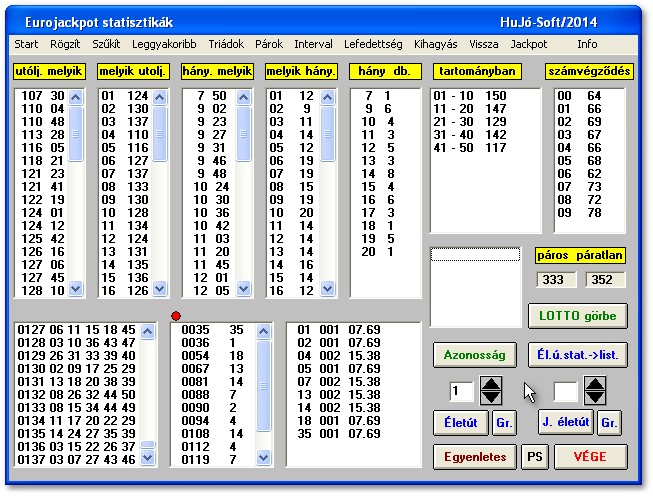Click scroll-up arrow in the draws list
Screen dimensions: 653x496
(148, 332)
